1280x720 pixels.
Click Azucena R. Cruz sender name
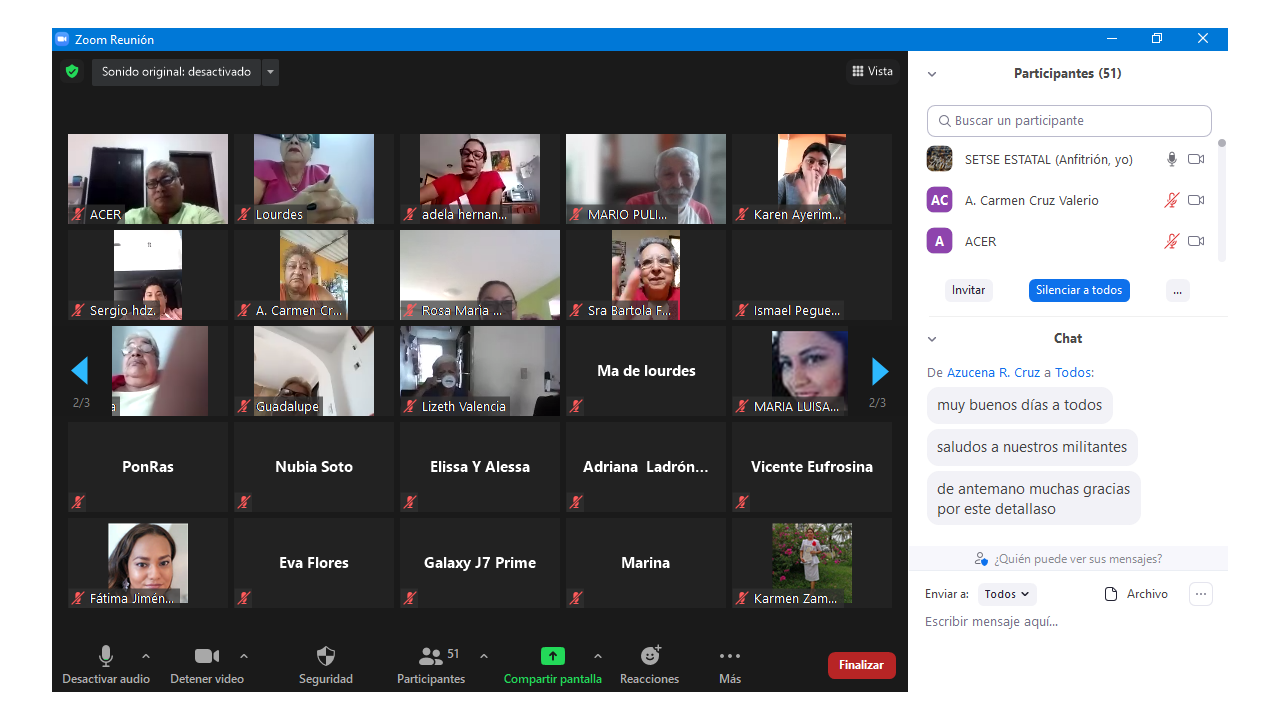point(994,372)
